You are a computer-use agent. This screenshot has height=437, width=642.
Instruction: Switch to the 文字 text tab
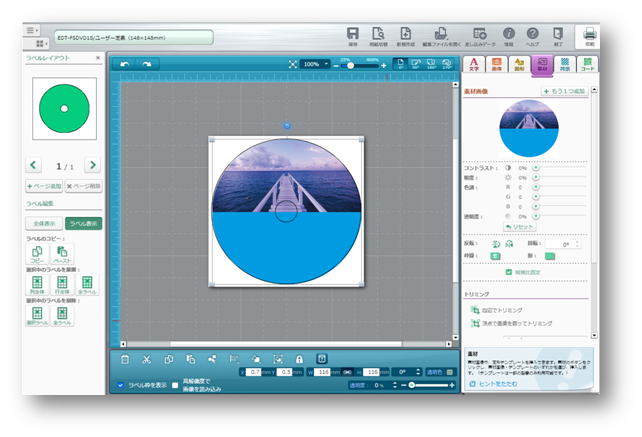474,64
